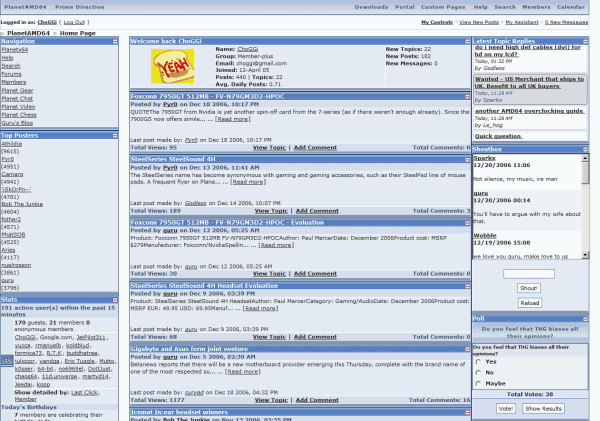Open the Portal menu item

click(x=405, y=7)
